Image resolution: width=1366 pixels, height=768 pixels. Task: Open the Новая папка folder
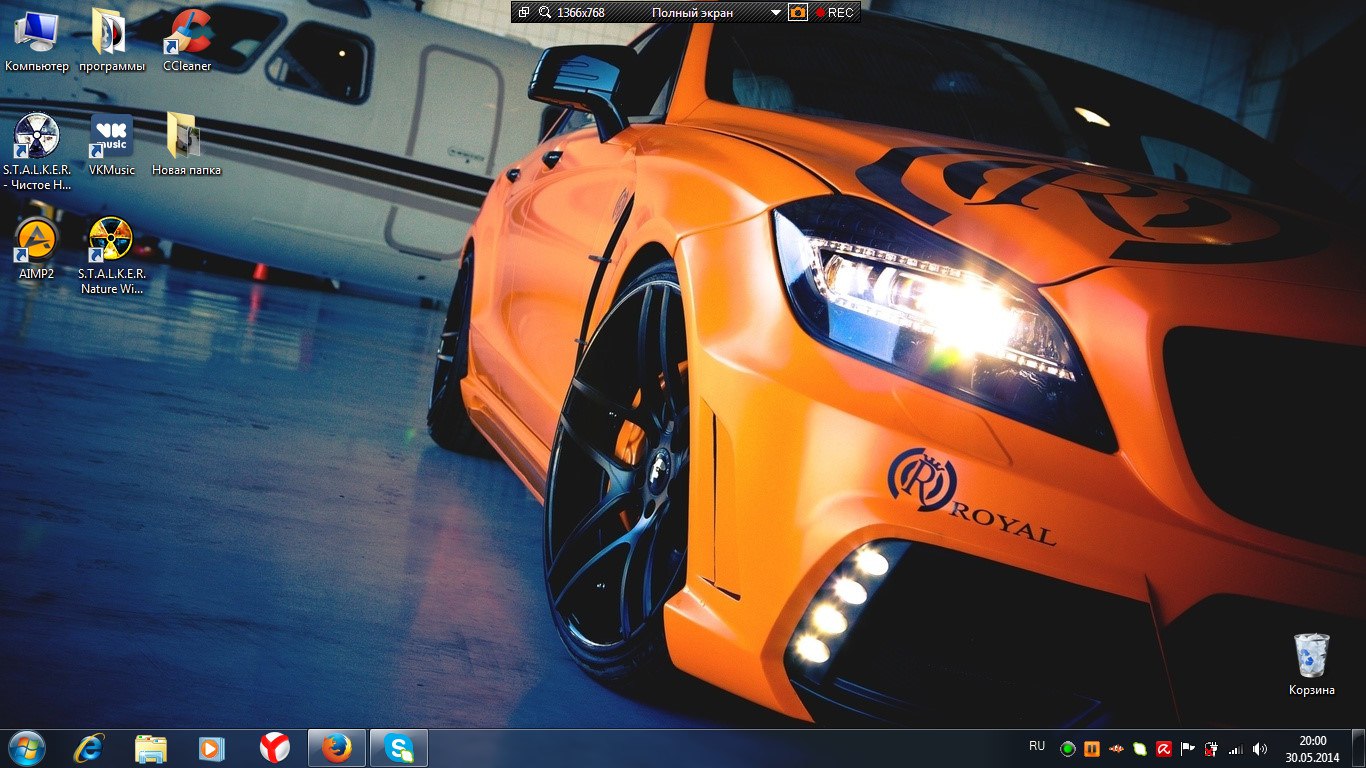click(187, 145)
